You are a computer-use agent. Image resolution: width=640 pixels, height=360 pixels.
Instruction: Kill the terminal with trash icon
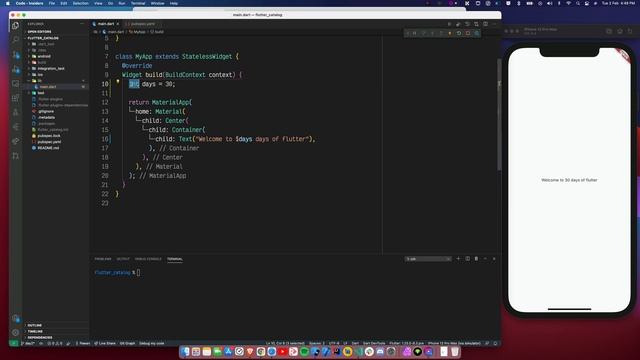476,259
